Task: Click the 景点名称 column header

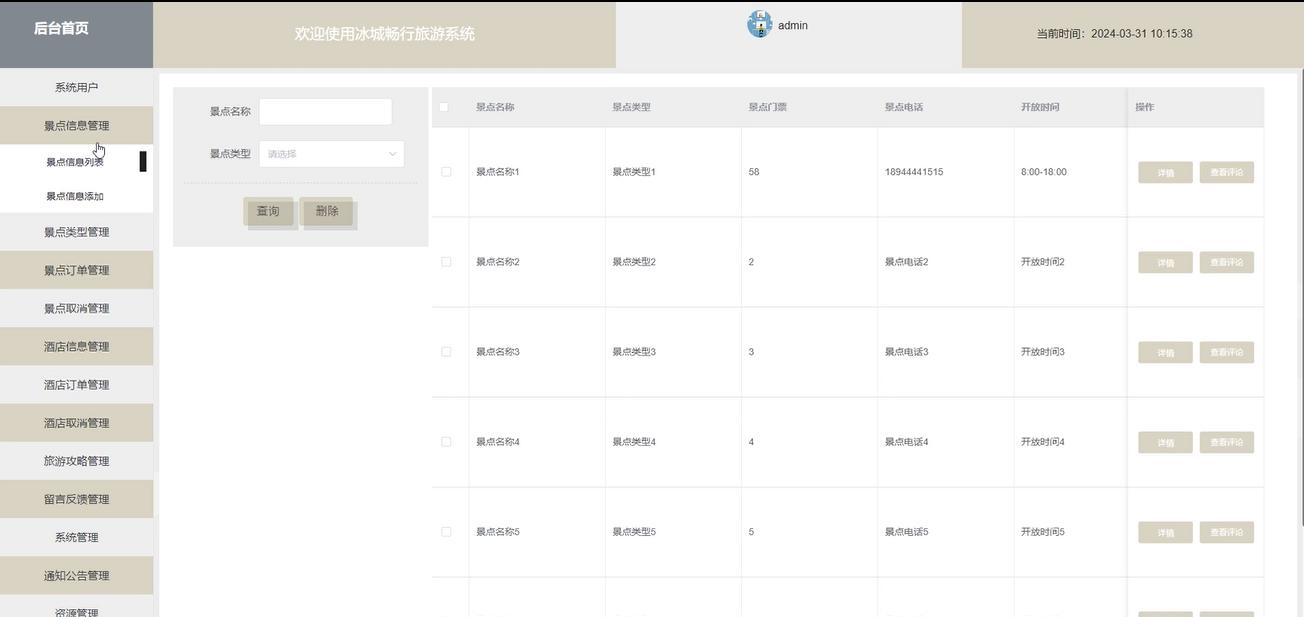Action: pyautogui.click(x=495, y=107)
